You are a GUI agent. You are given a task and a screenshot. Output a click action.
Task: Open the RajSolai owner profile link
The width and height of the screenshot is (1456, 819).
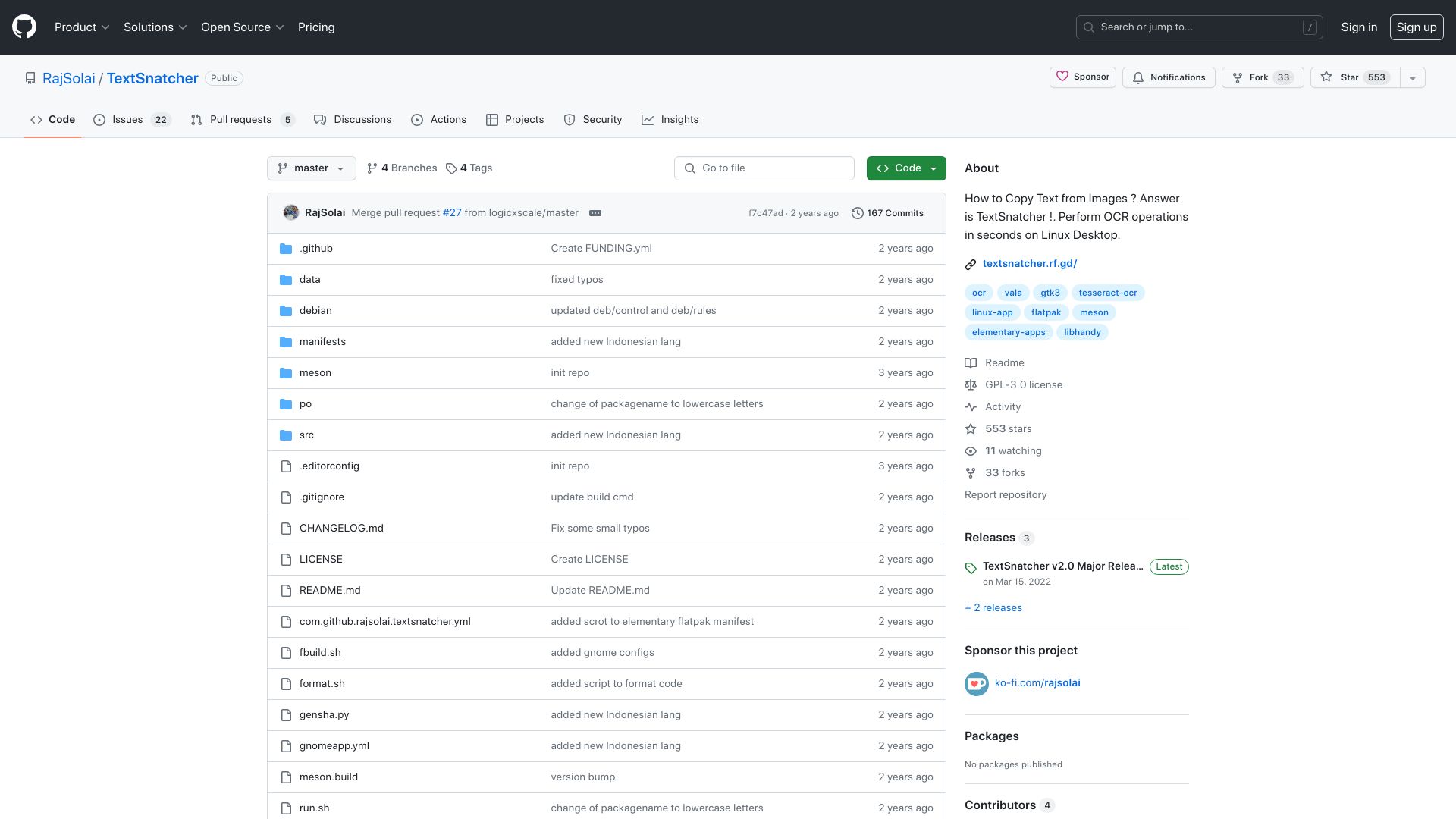pos(69,78)
